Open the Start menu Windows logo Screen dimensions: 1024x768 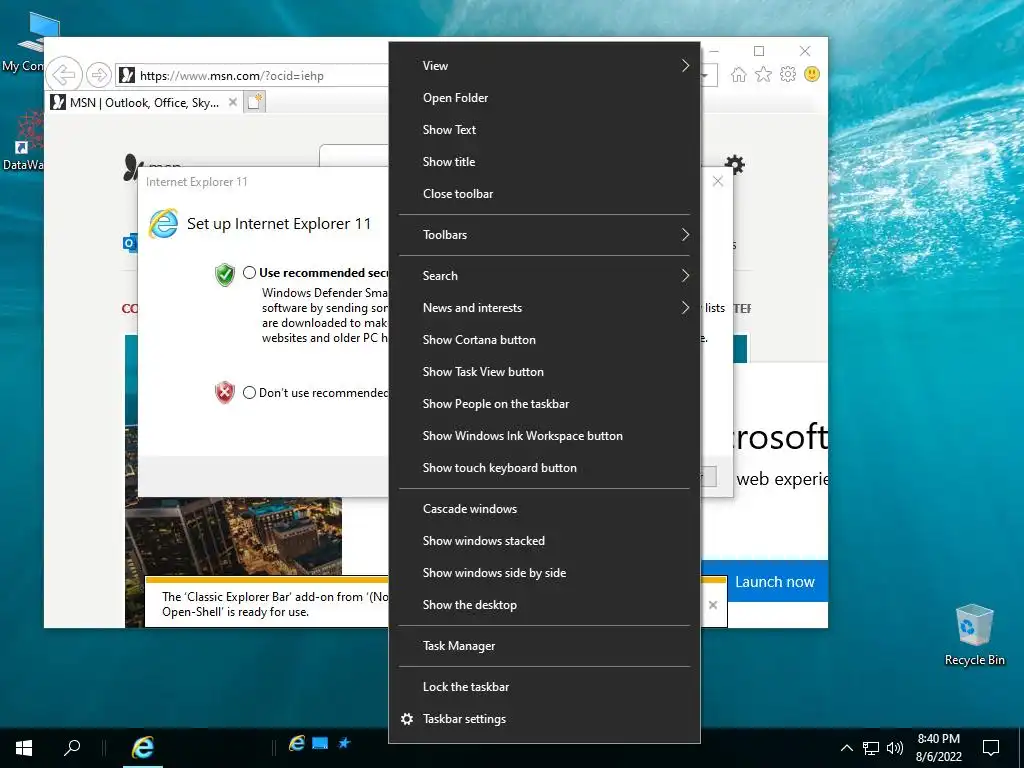coord(24,747)
